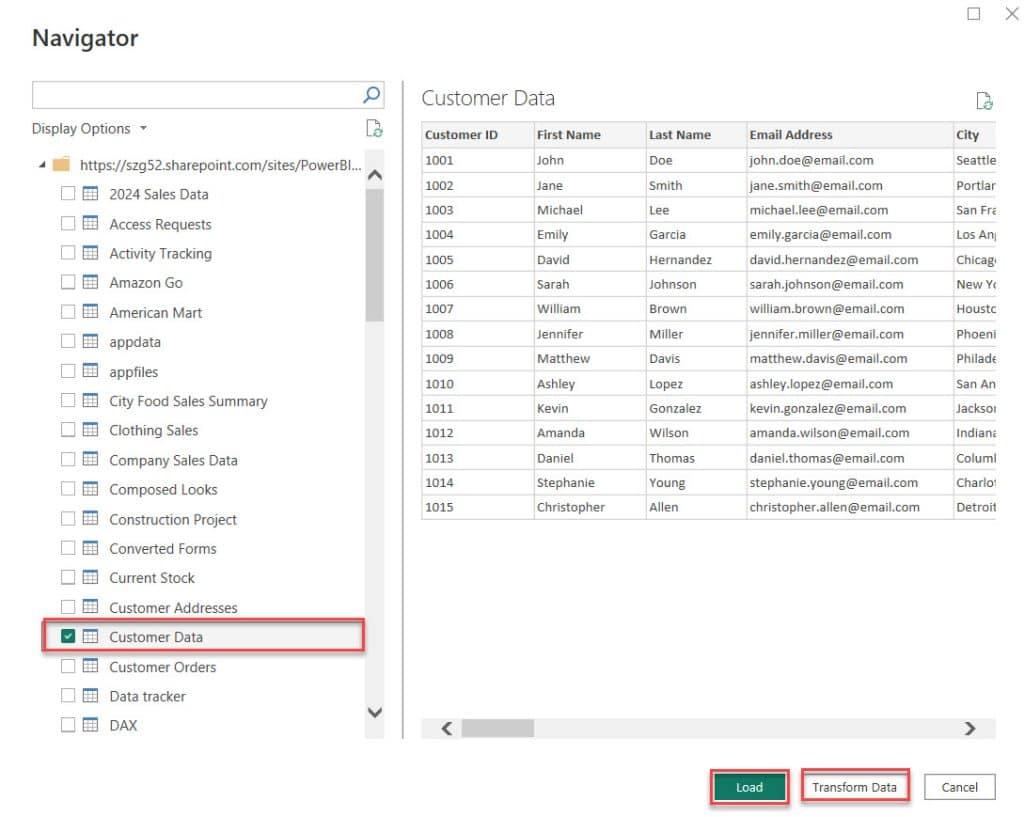The image size is (1024, 817).
Task: Click the table icon for Data tracker
Action: (x=91, y=696)
